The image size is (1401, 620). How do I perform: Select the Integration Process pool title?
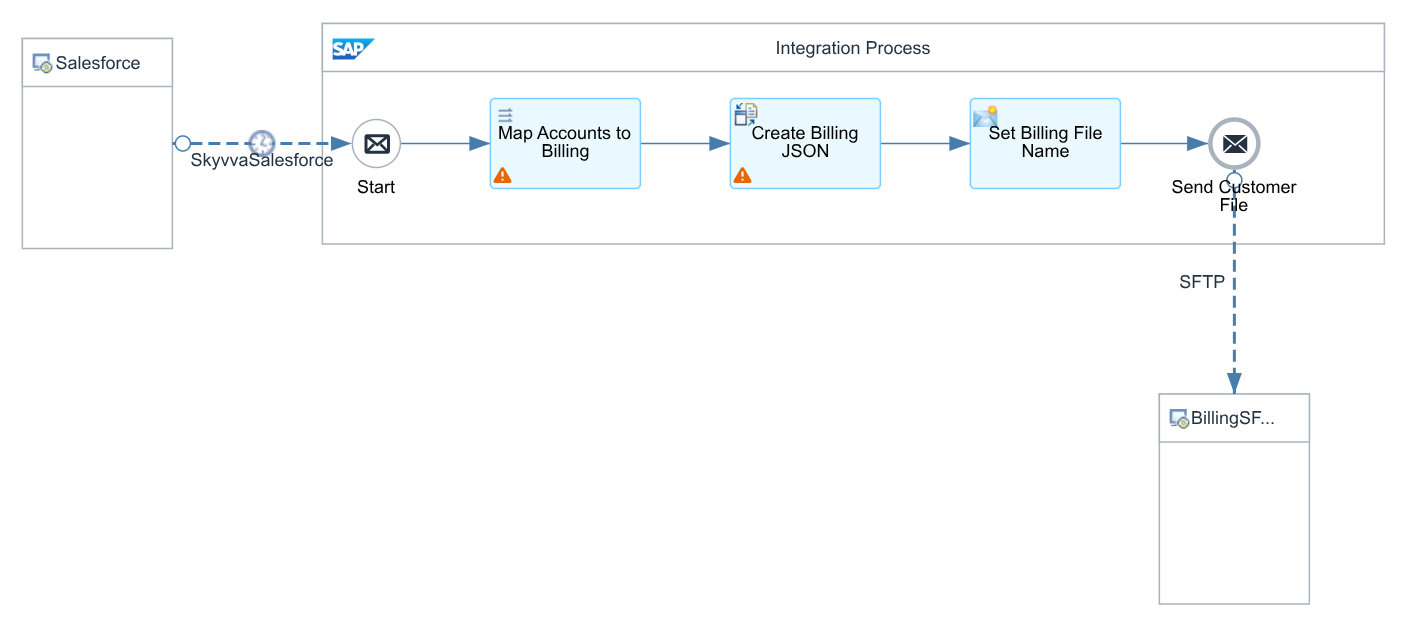(853, 48)
